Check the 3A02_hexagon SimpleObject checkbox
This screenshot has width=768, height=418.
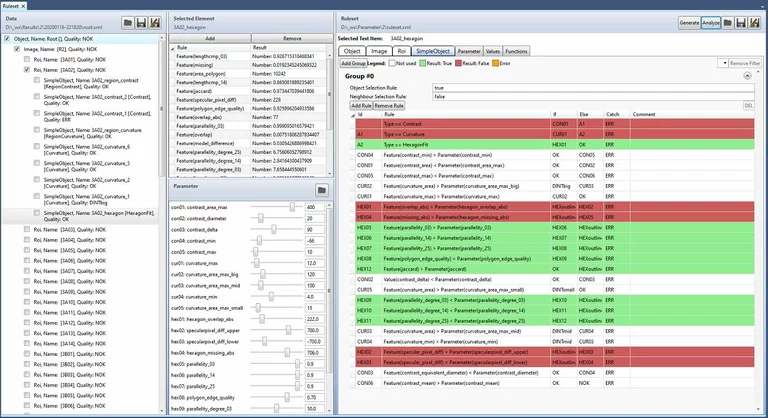coord(37,213)
